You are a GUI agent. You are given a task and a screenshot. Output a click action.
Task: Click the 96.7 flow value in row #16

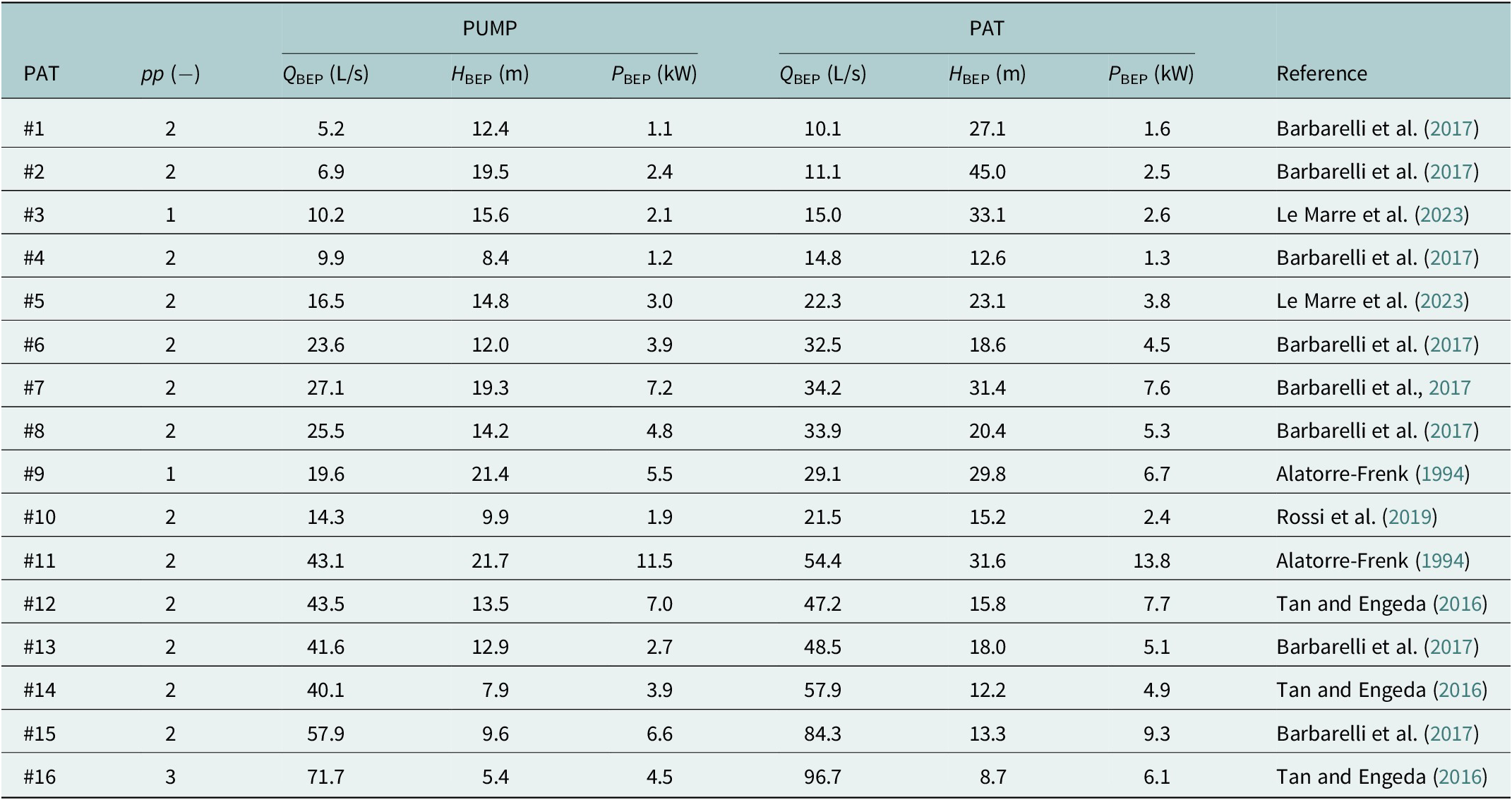[x=822, y=777]
